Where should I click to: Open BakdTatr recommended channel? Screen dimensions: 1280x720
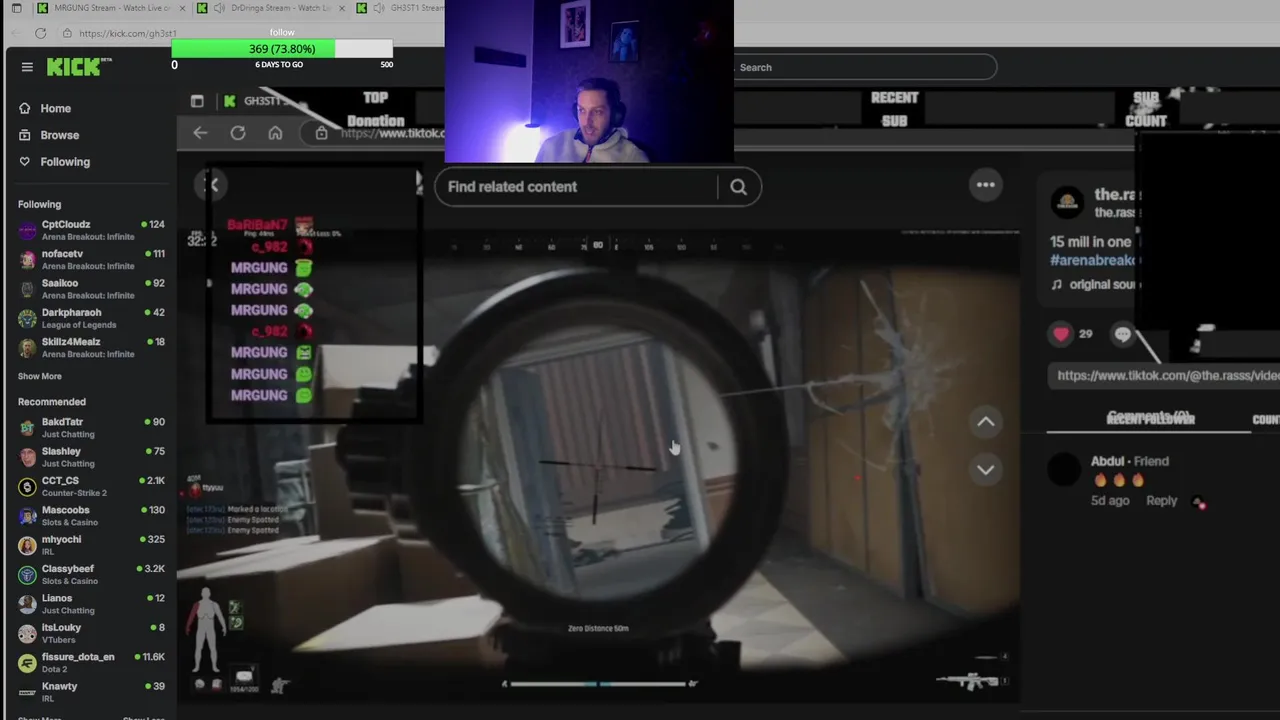coord(90,428)
